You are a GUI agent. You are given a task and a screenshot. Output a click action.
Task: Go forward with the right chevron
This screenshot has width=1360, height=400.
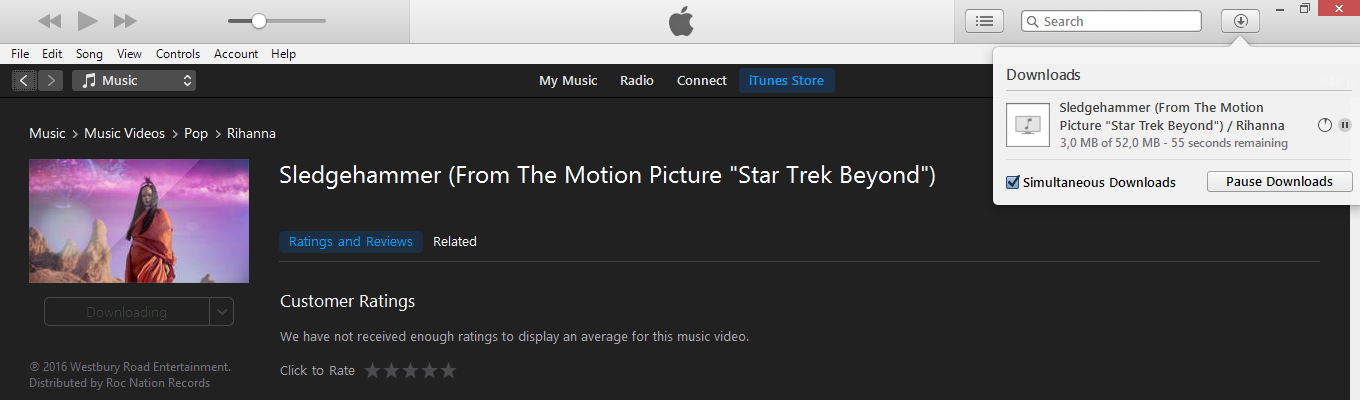(x=51, y=81)
